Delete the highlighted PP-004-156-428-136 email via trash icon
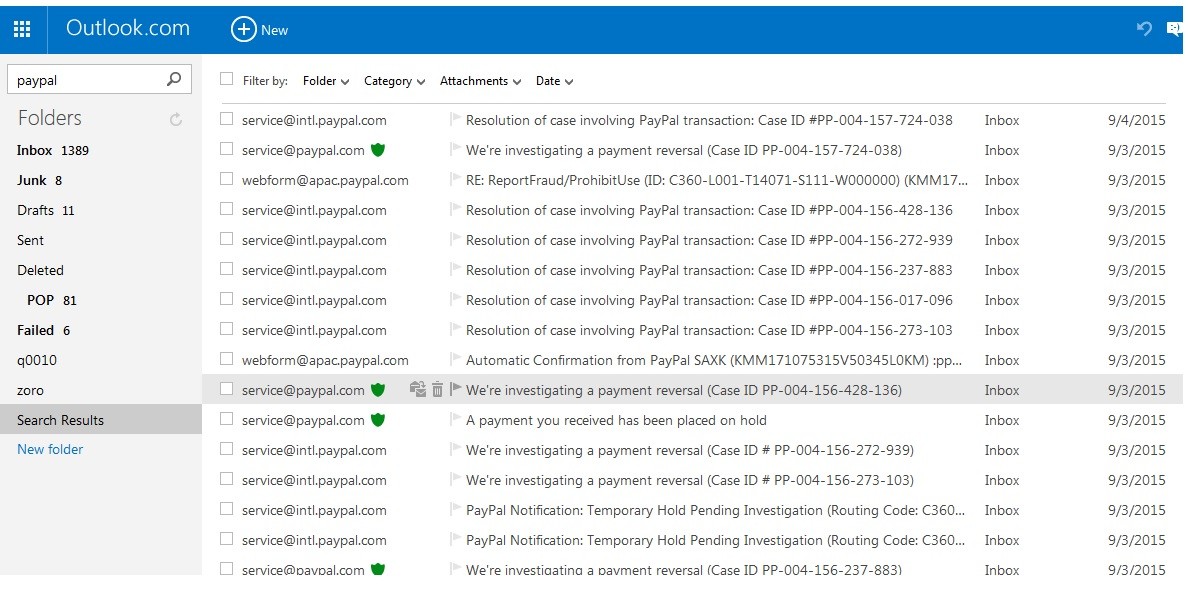 coord(437,390)
